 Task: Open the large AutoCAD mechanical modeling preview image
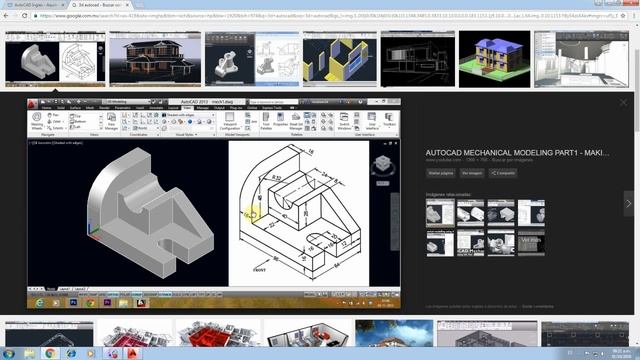pos(214,203)
